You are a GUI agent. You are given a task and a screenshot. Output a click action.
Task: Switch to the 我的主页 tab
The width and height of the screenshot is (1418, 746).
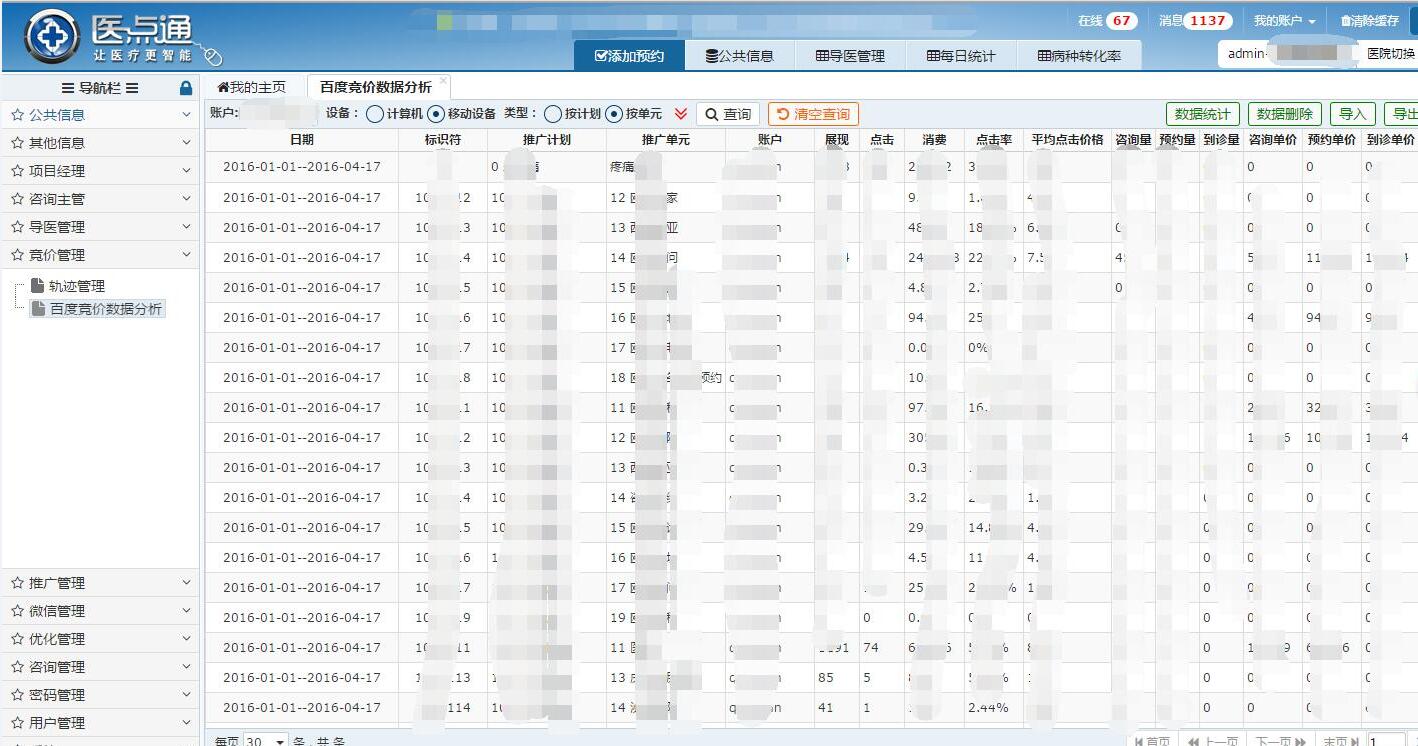coord(252,87)
